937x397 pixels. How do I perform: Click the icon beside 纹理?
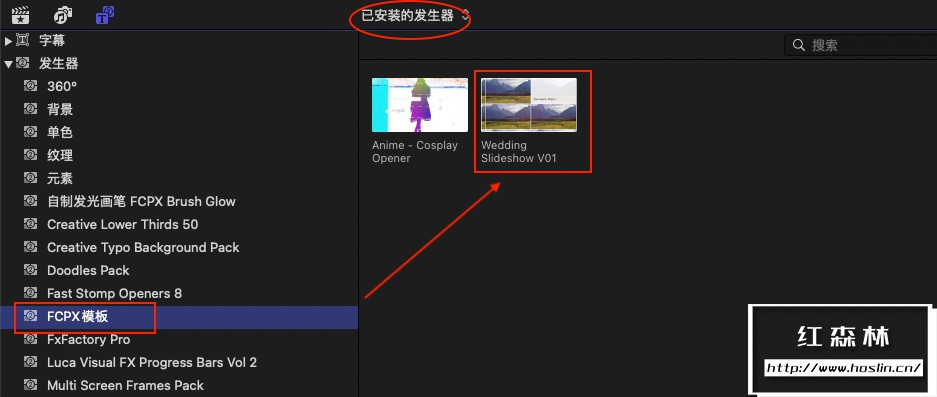pyautogui.click(x=30, y=155)
